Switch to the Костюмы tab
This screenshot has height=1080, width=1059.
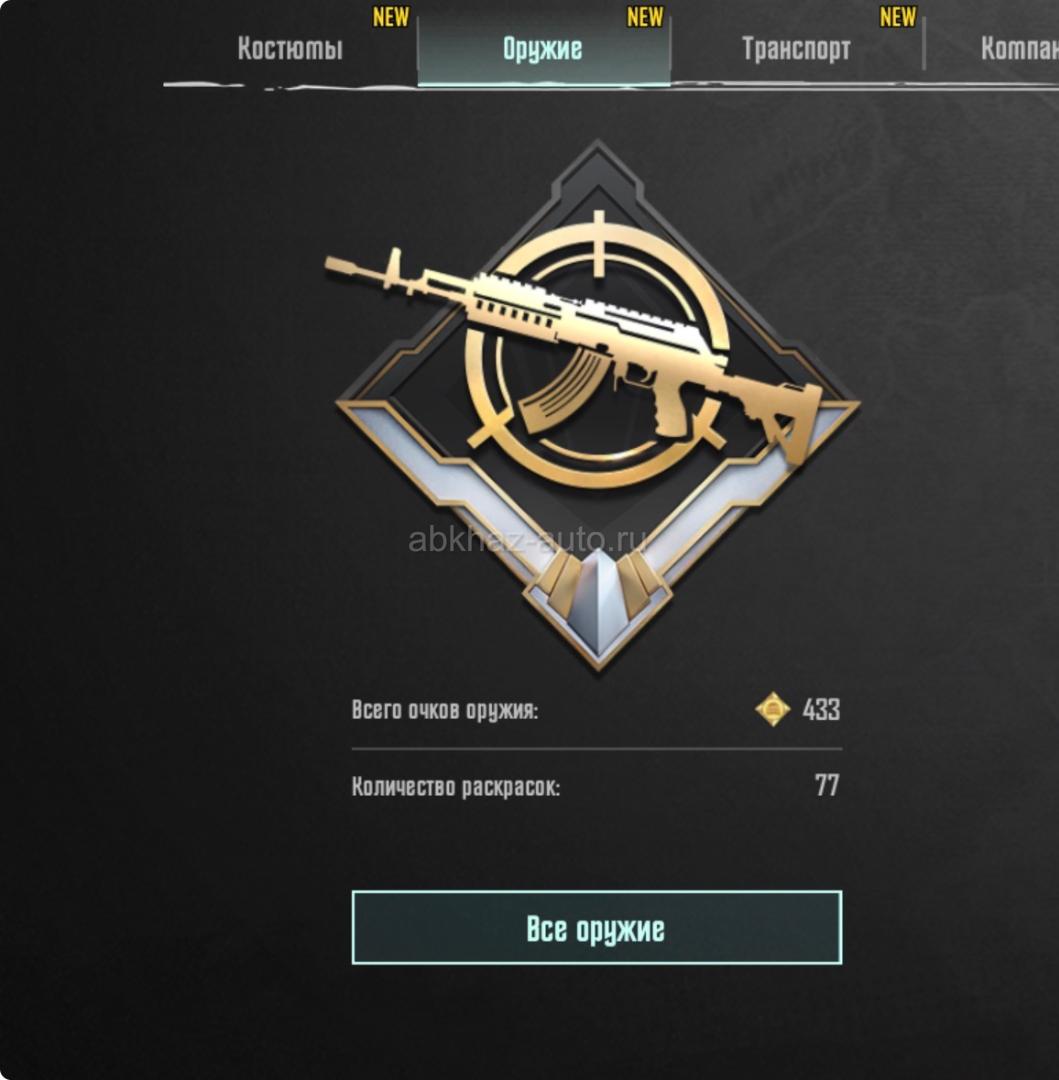pyautogui.click(x=290, y=48)
